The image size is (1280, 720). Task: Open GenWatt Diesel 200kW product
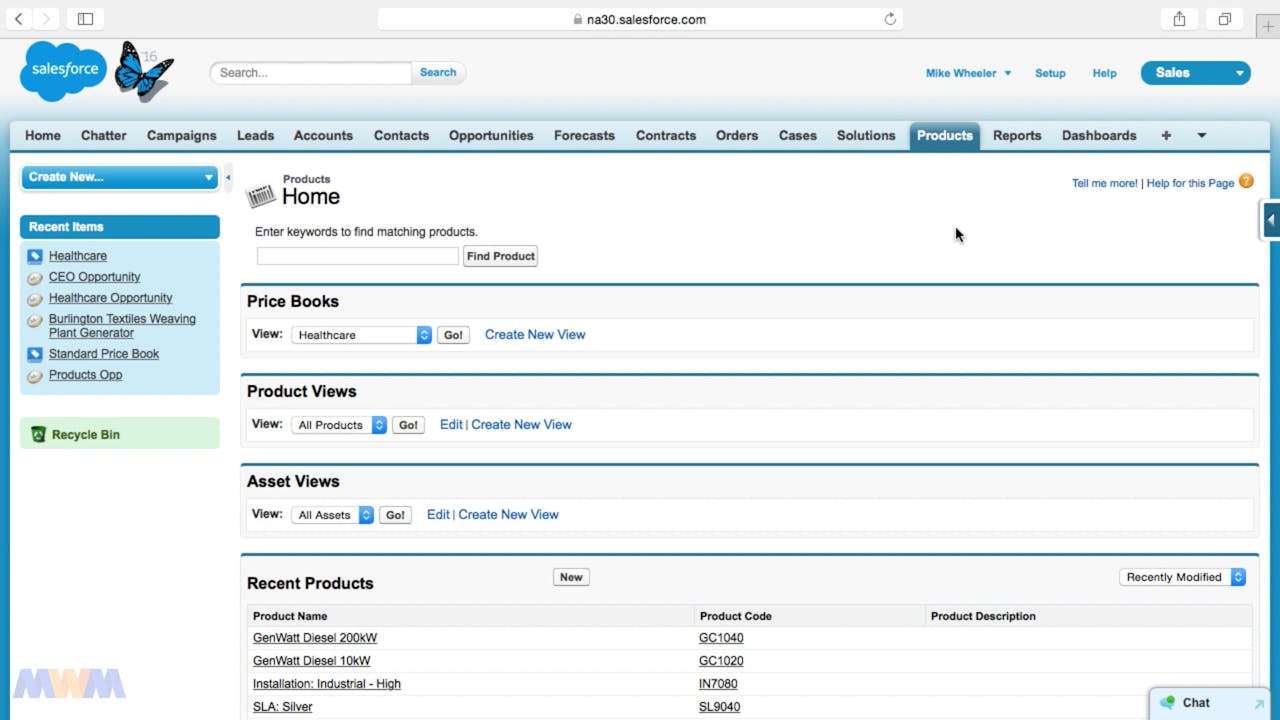(x=315, y=638)
